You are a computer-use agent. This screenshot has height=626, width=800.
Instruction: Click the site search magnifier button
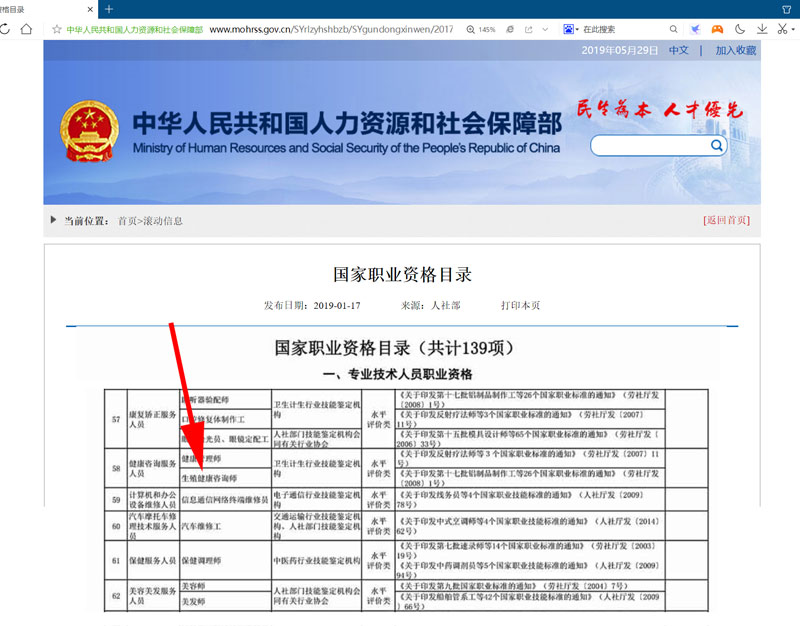(x=717, y=146)
